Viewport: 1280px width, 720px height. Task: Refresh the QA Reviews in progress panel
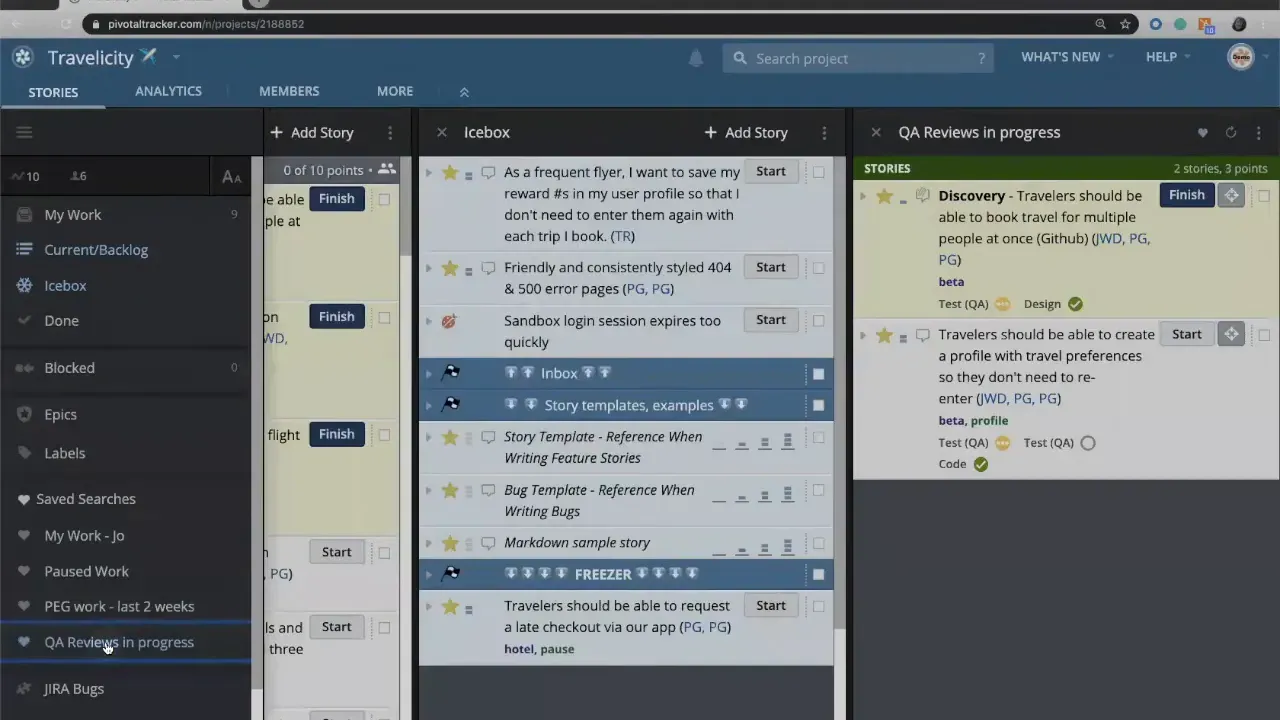(x=1230, y=132)
